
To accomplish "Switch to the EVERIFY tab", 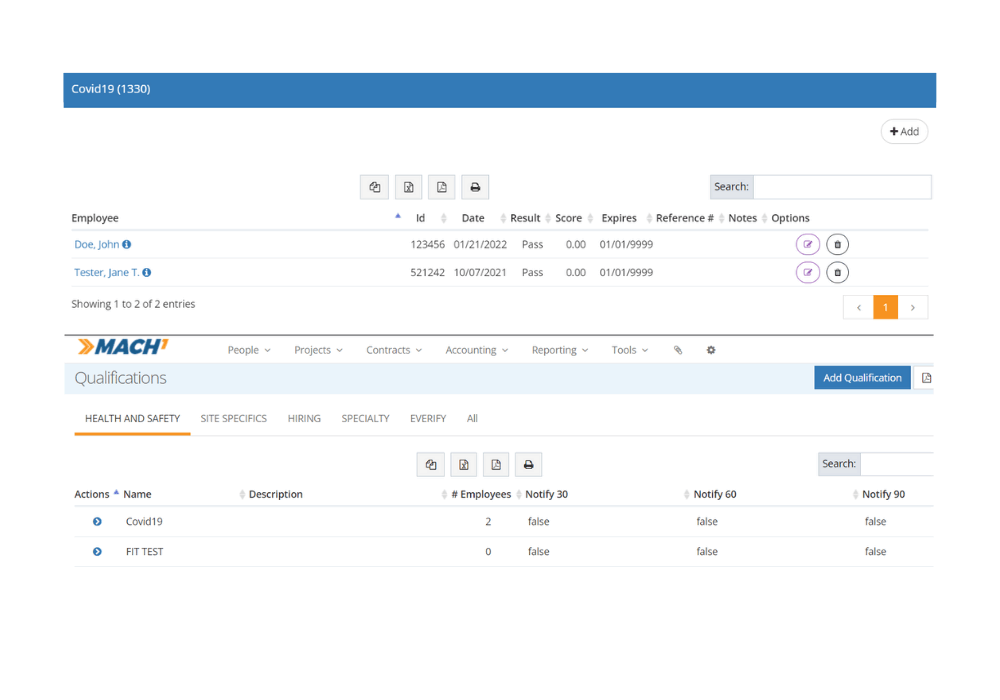I will (x=428, y=419).
